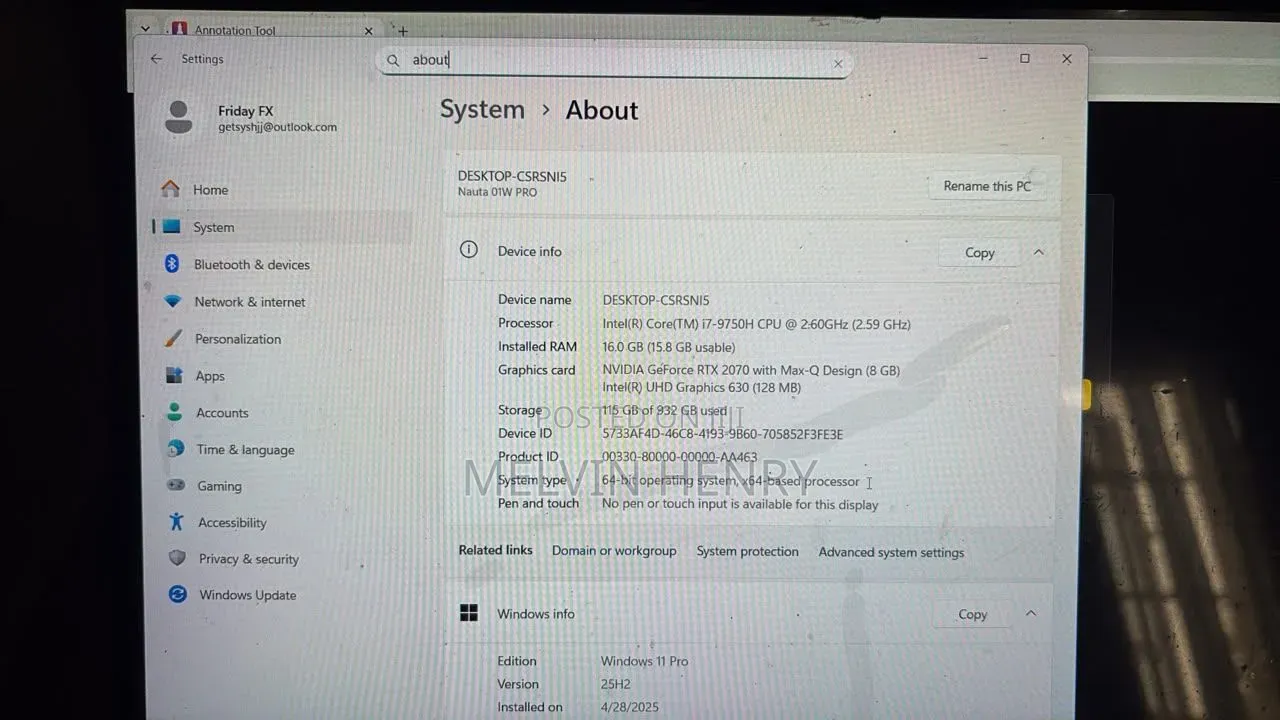Screen dimensions: 1280x720
Task: Open the Privacy & security shield icon
Action: pyautogui.click(x=177, y=558)
